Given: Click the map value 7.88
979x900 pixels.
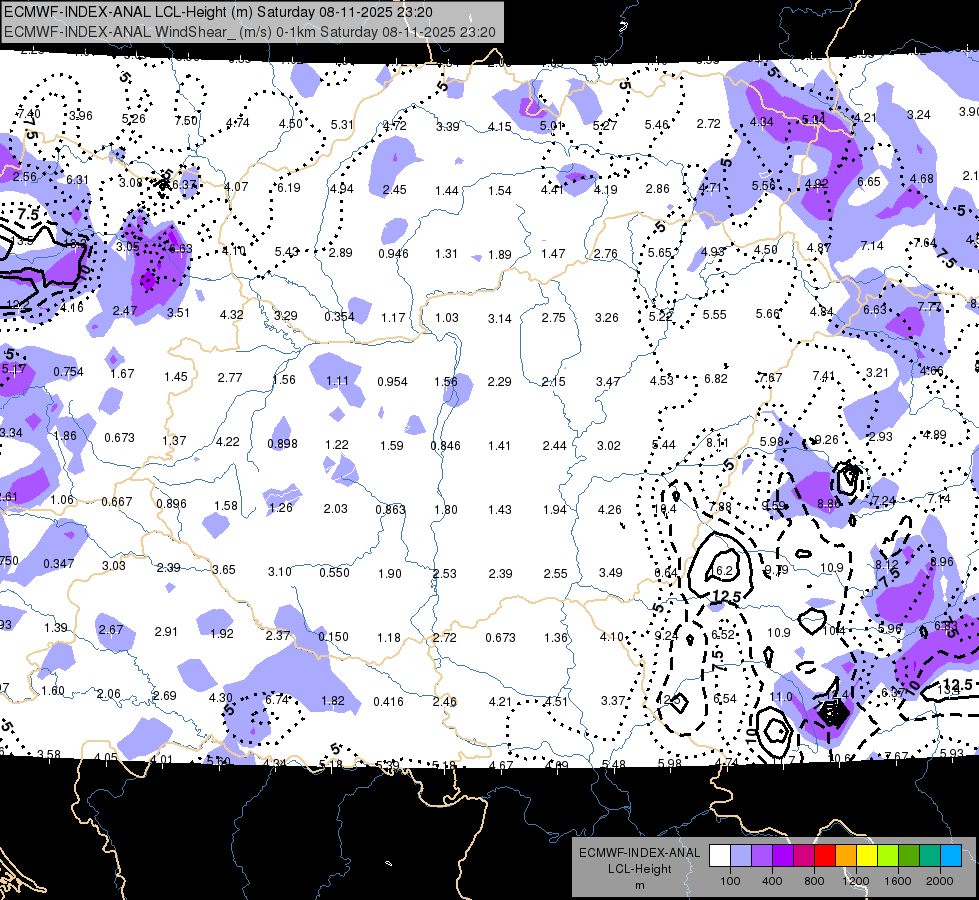Looking at the screenshot, I should pos(720,506).
